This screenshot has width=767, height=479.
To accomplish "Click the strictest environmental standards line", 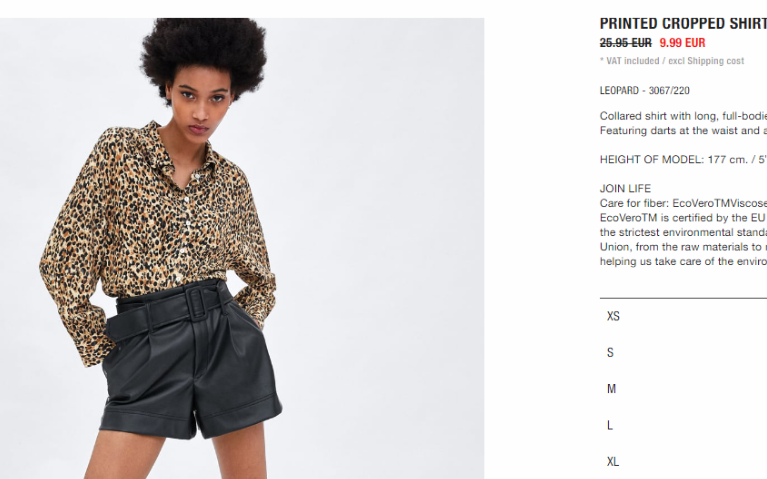I will click(683, 232).
